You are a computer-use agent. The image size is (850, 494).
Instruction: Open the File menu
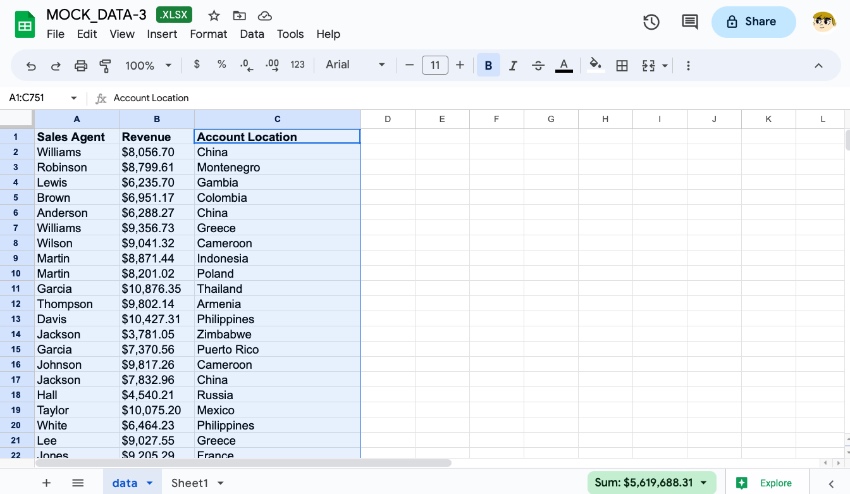[x=55, y=34]
